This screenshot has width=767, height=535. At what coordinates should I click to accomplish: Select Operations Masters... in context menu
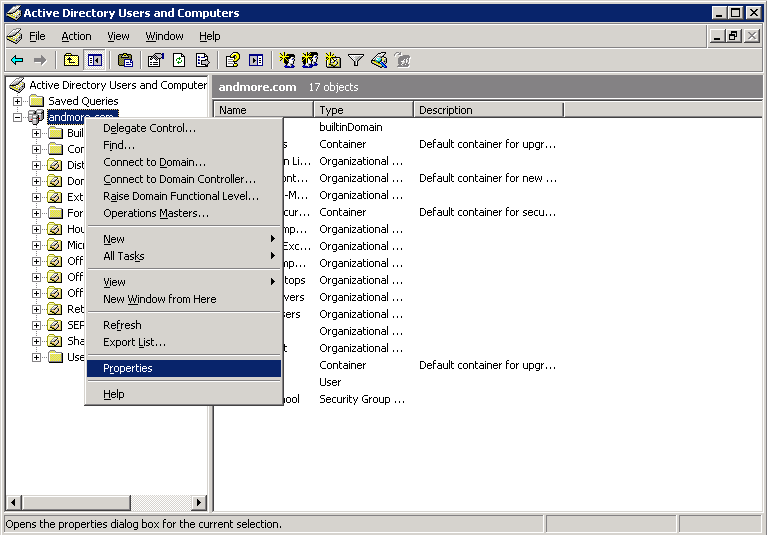point(184,213)
